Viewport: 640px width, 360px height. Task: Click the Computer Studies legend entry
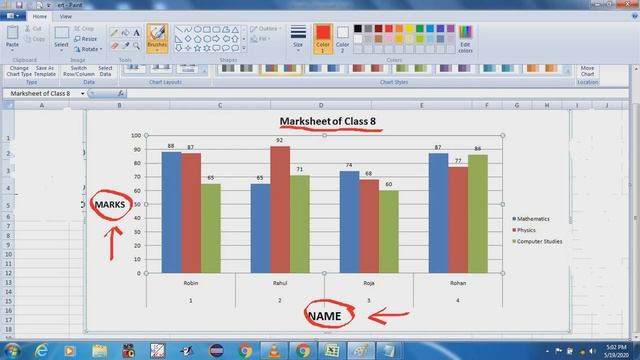point(537,242)
